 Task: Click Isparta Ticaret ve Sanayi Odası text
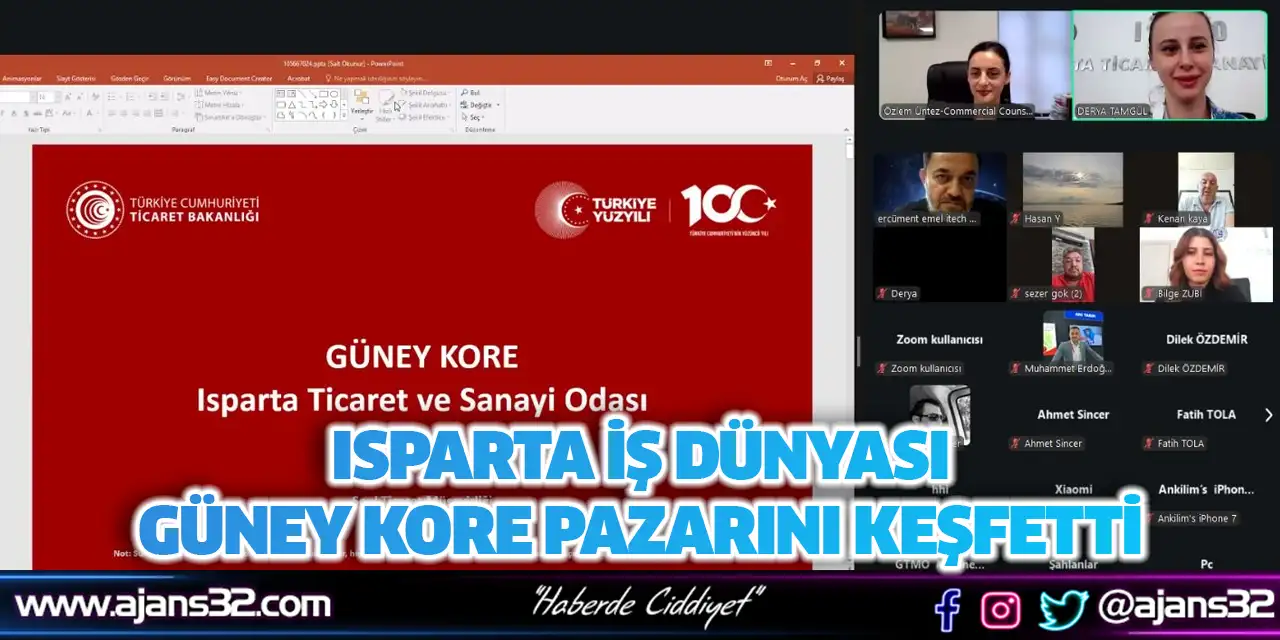(x=422, y=401)
